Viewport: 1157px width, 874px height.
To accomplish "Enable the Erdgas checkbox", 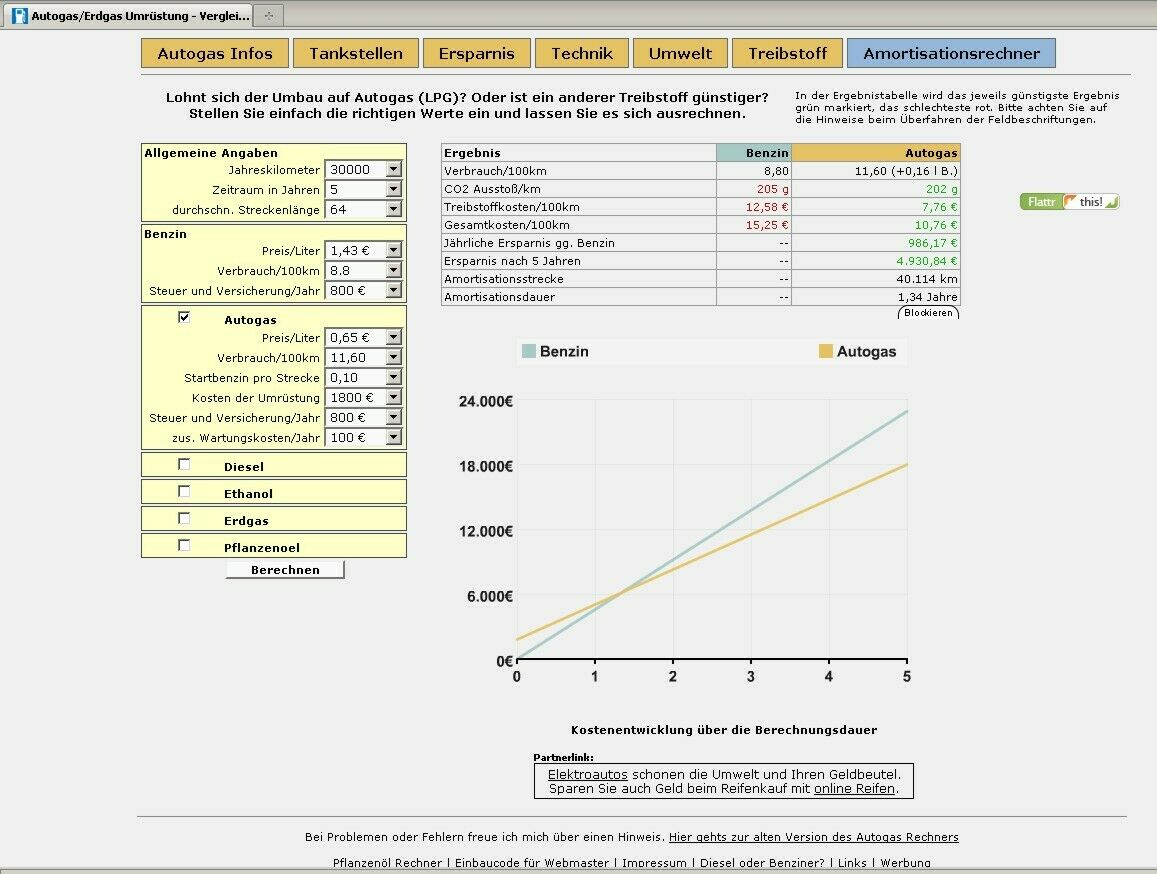I will (x=184, y=518).
